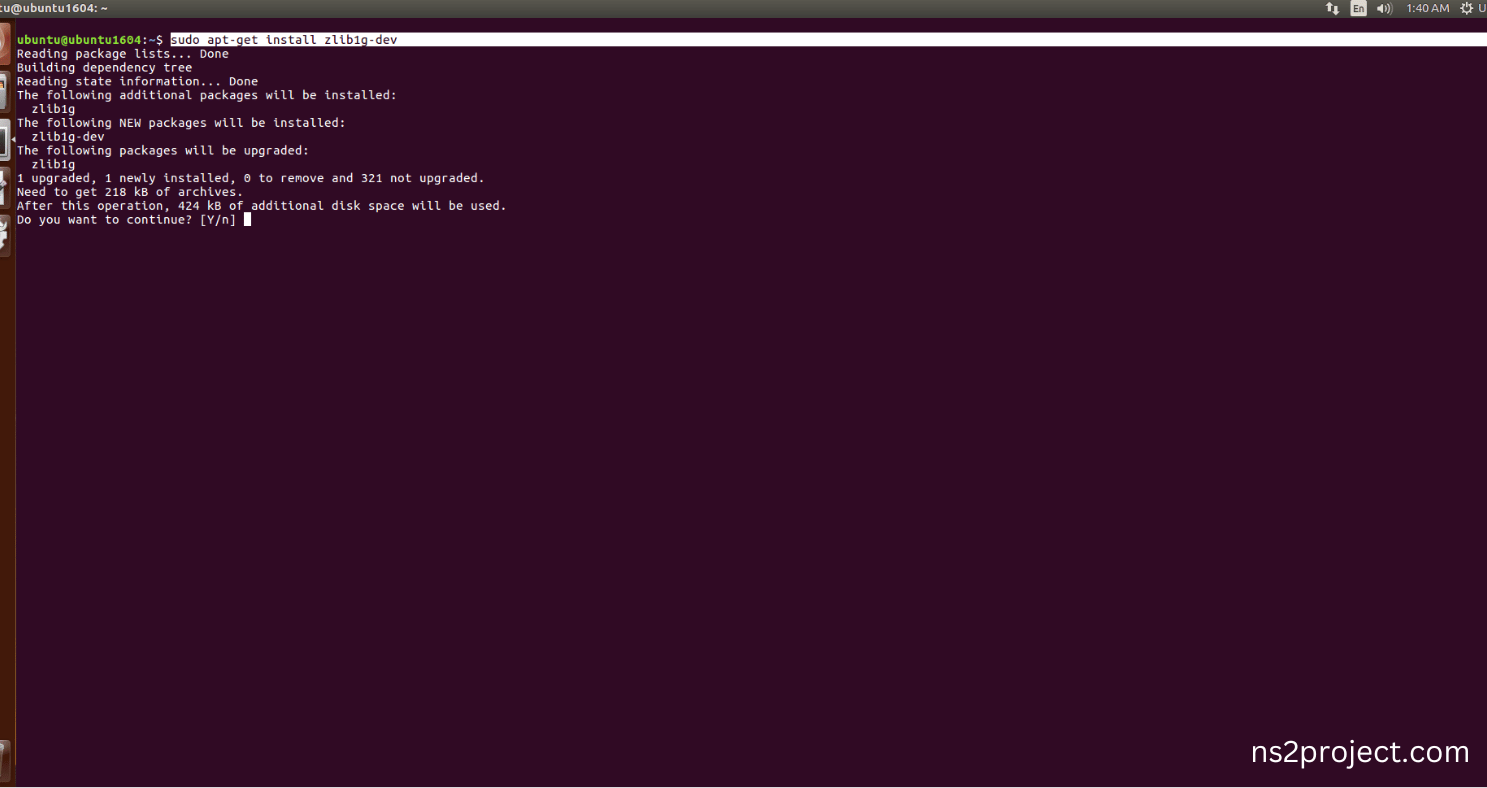The image size is (1487, 788).
Task: Click the 'Building dependency tree' line
Action: 104,68
